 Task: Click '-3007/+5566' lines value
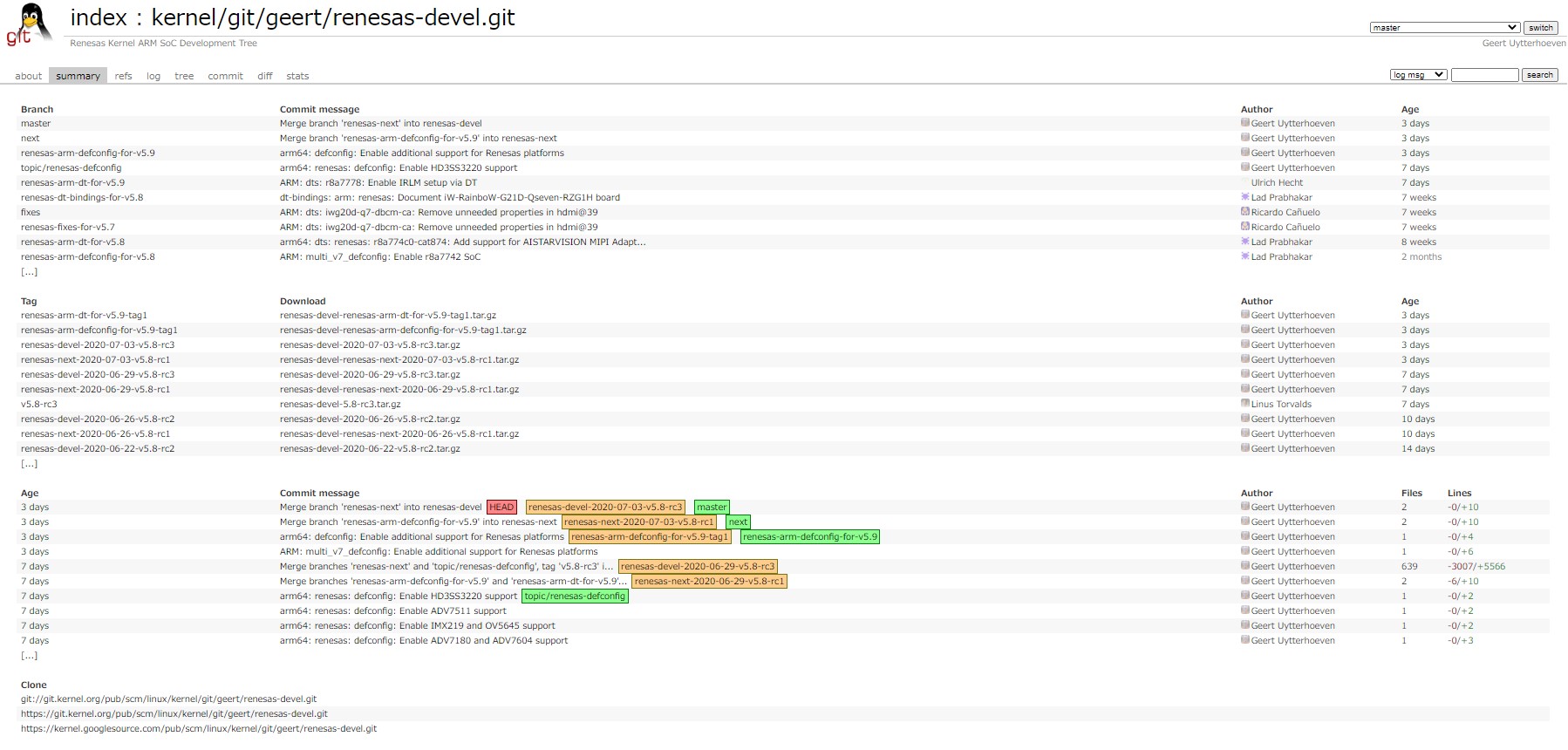point(1476,567)
